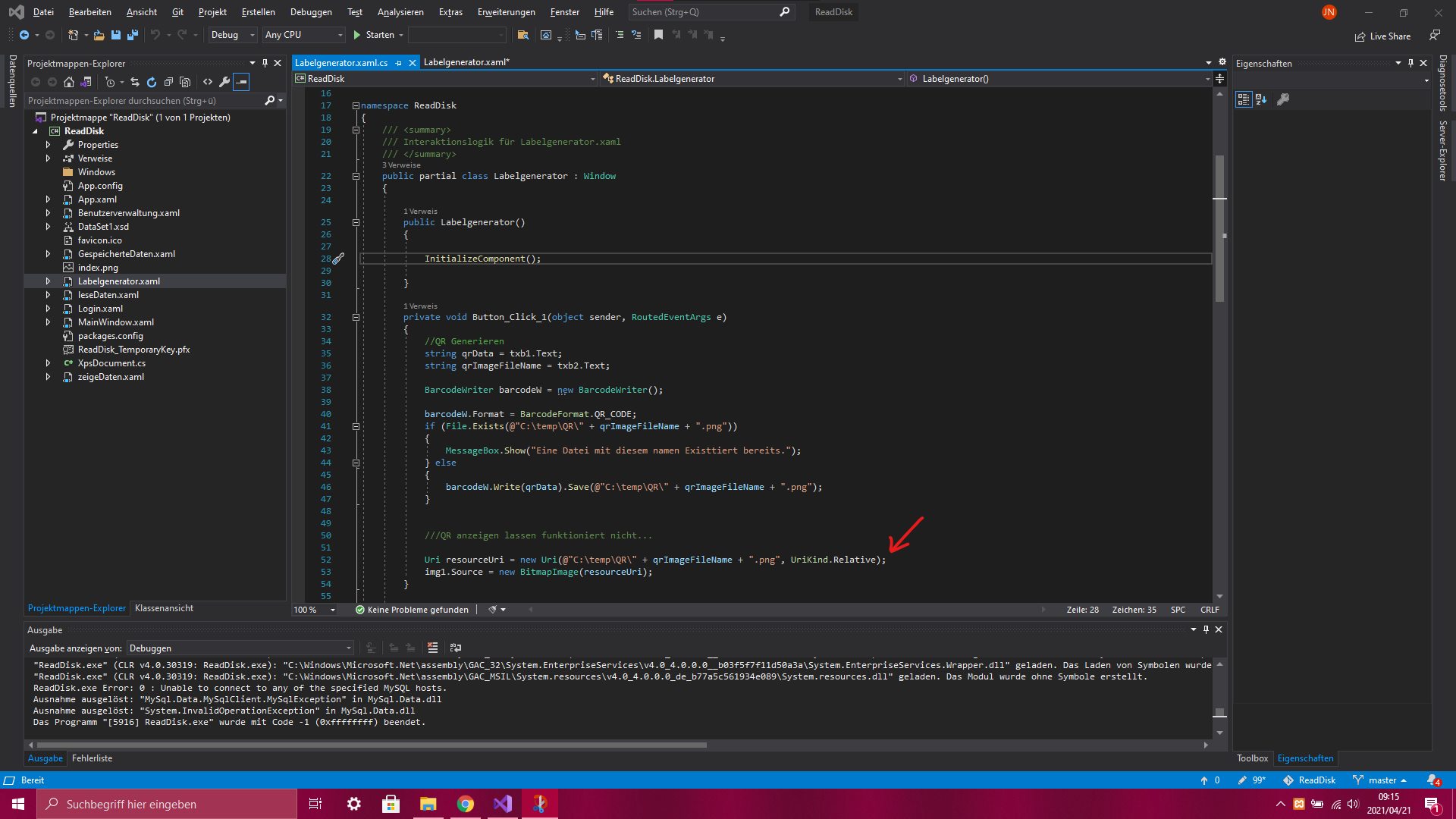Expand the MainWindow.xaml tree node

48,322
